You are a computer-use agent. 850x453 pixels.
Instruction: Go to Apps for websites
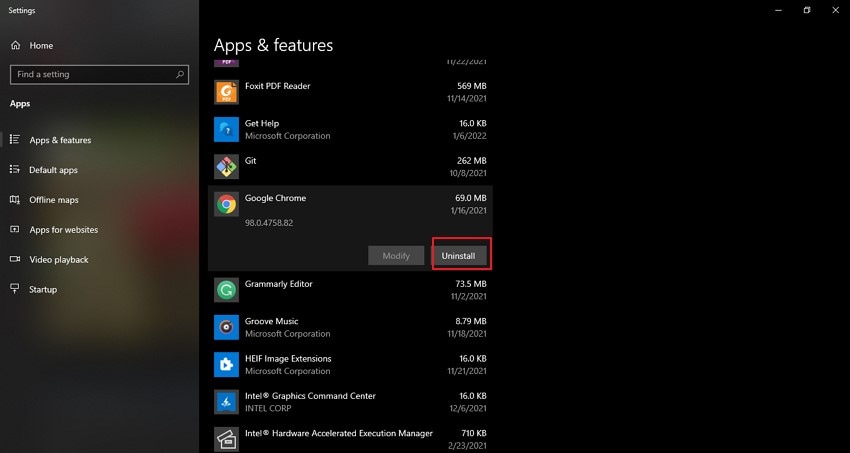pyautogui.click(x=63, y=230)
